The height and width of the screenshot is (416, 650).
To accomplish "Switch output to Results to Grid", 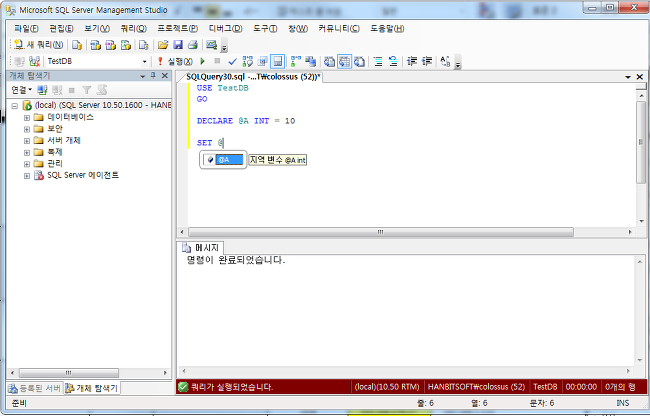I will pos(344,62).
